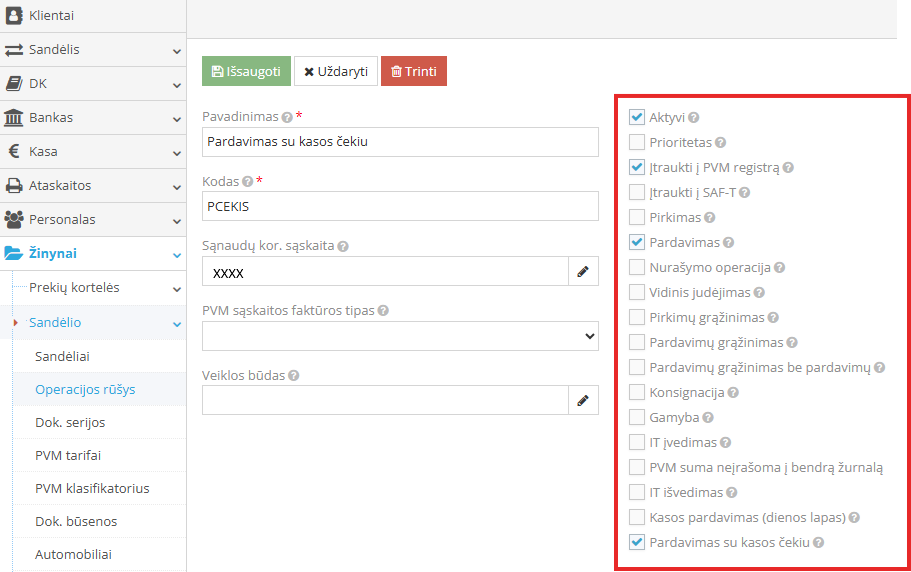Screen dimensions: 911x572
Task: Save with the Išsaugoti button
Action: [x=246, y=71]
